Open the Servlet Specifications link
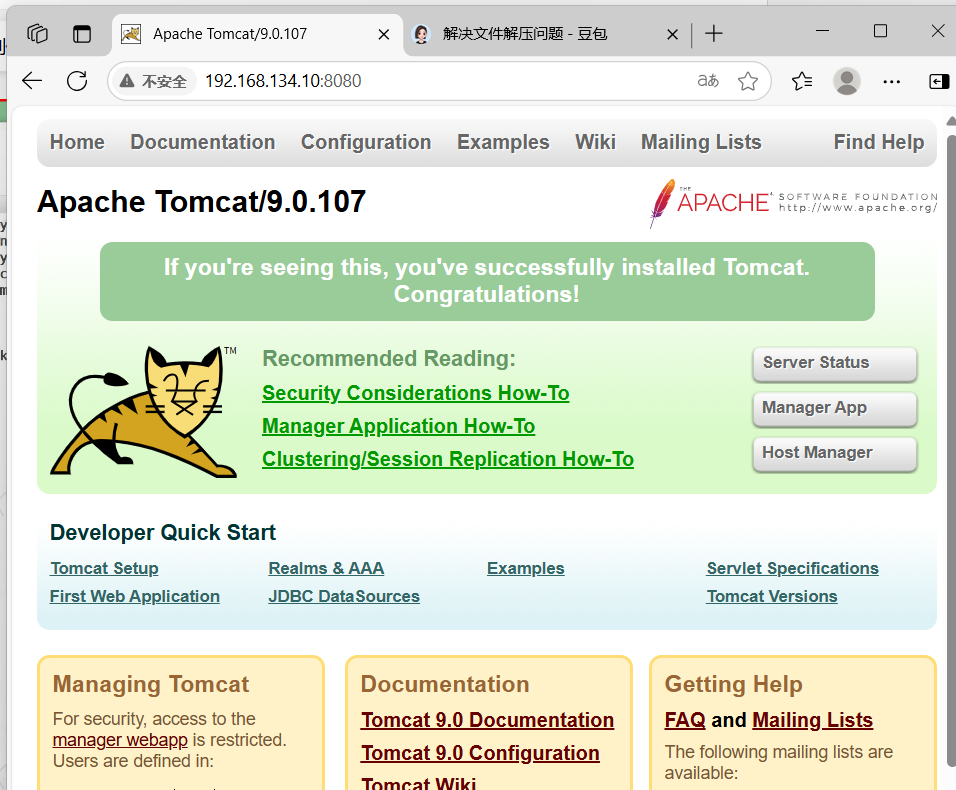Screen dimensions: 956x790 pos(793,568)
